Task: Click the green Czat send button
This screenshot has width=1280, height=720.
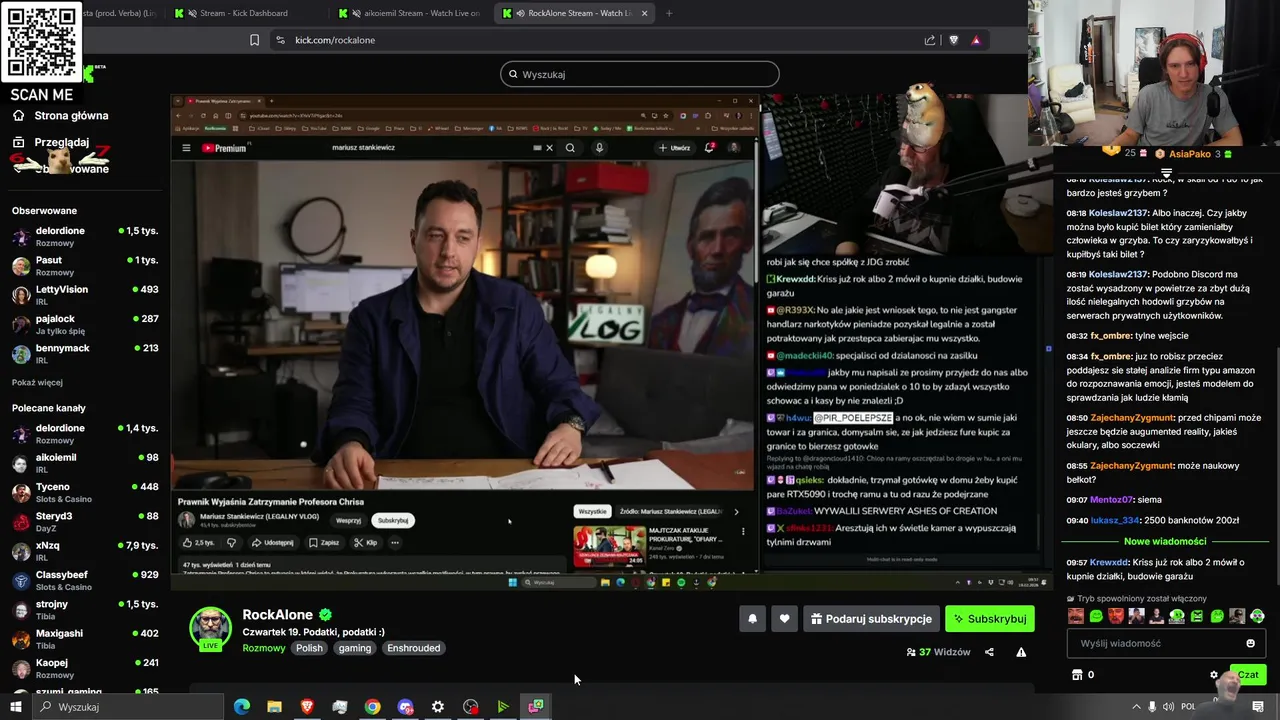Action: pyautogui.click(x=1248, y=675)
